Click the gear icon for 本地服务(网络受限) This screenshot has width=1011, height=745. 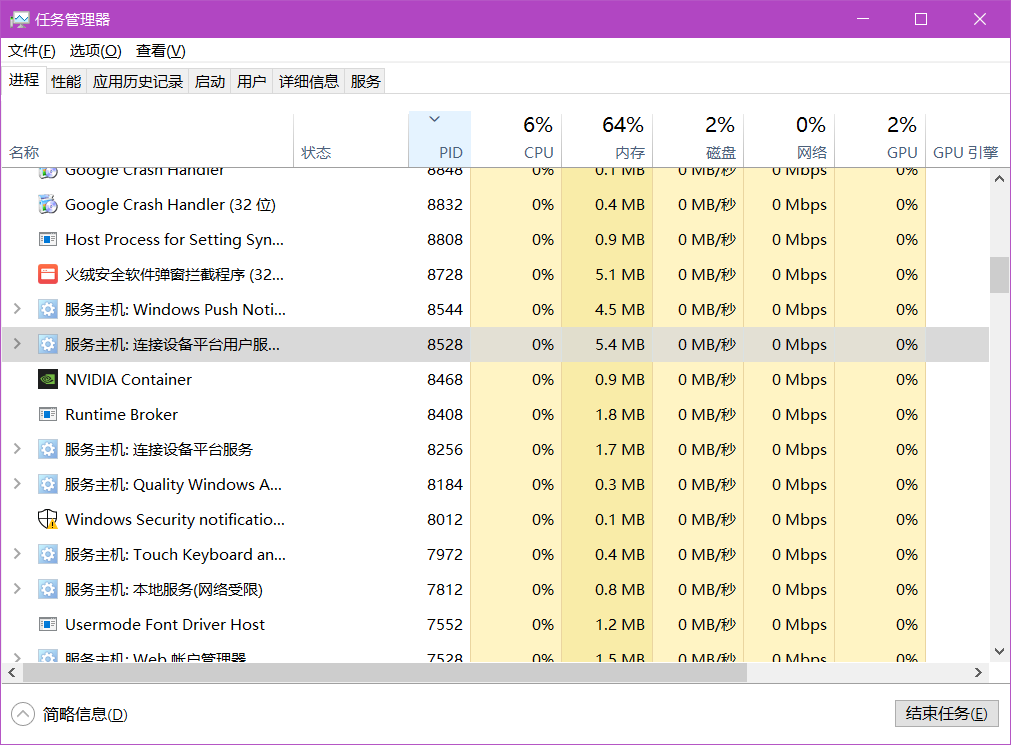[48, 590]
